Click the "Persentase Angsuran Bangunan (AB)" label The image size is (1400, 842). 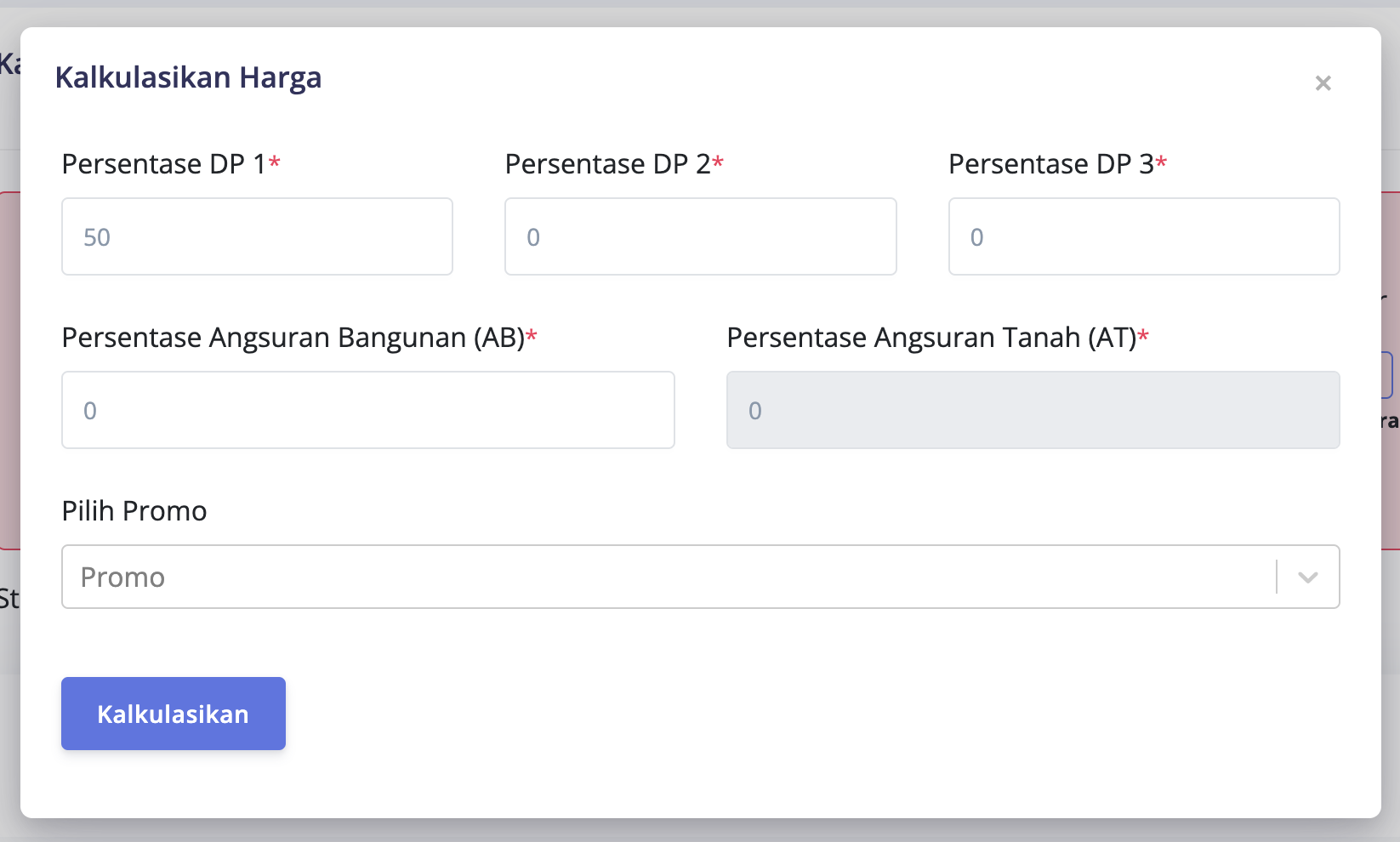coord(293,338)
